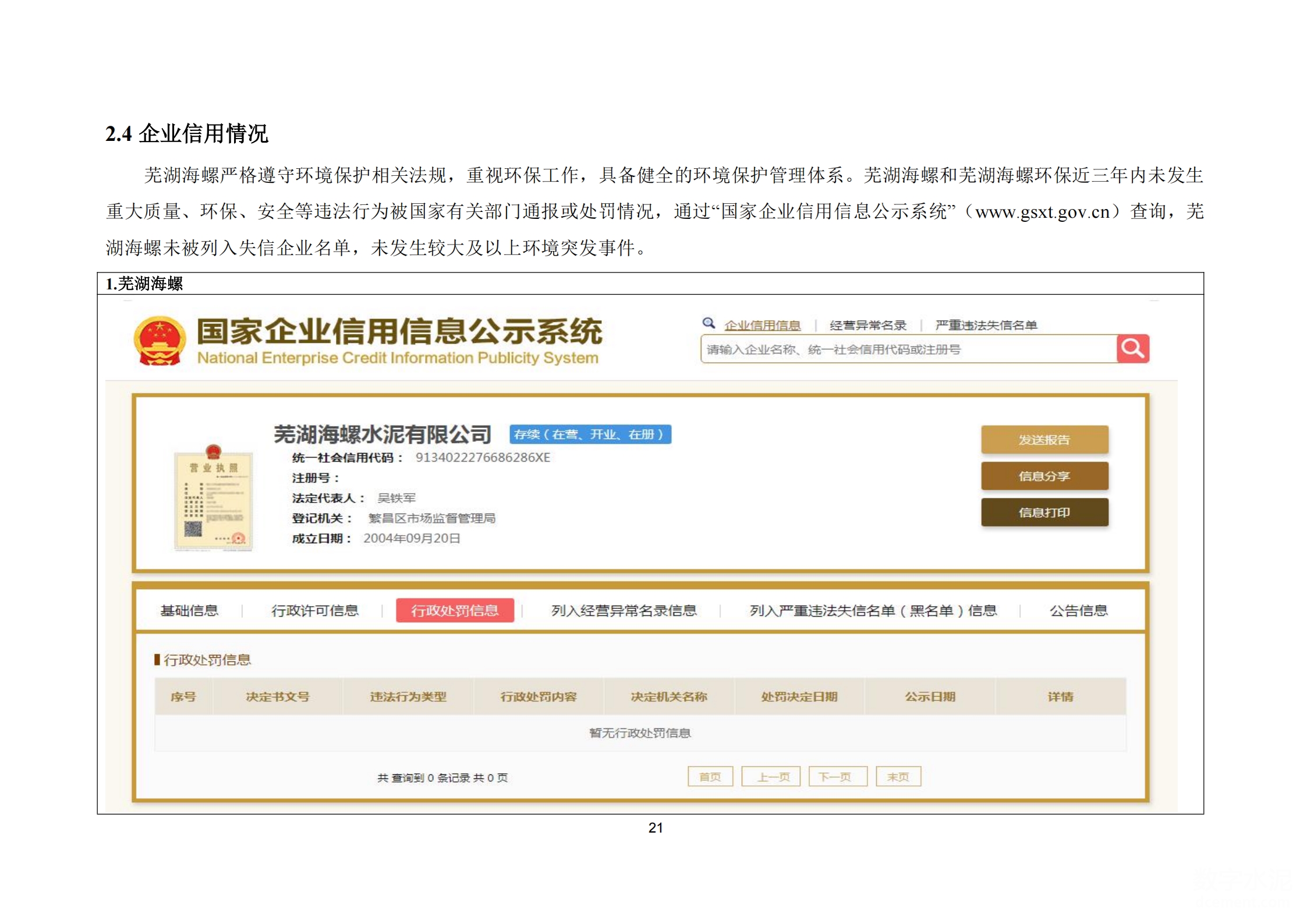This screenshot has width=1307, height=924.
Task: Open the business license thumbnail image
Action: pos(214,498)
